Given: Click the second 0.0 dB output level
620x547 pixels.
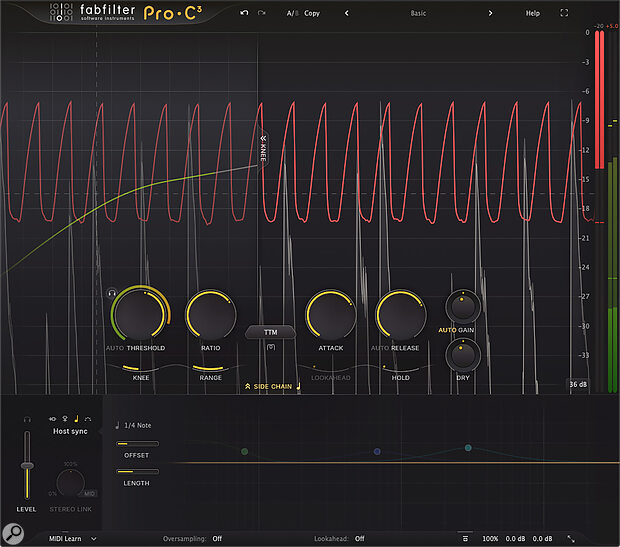Looking at the screenshot, I should (542, 539).
